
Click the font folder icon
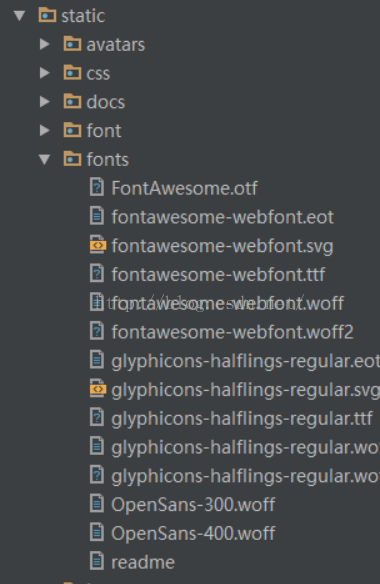[72, 130]
